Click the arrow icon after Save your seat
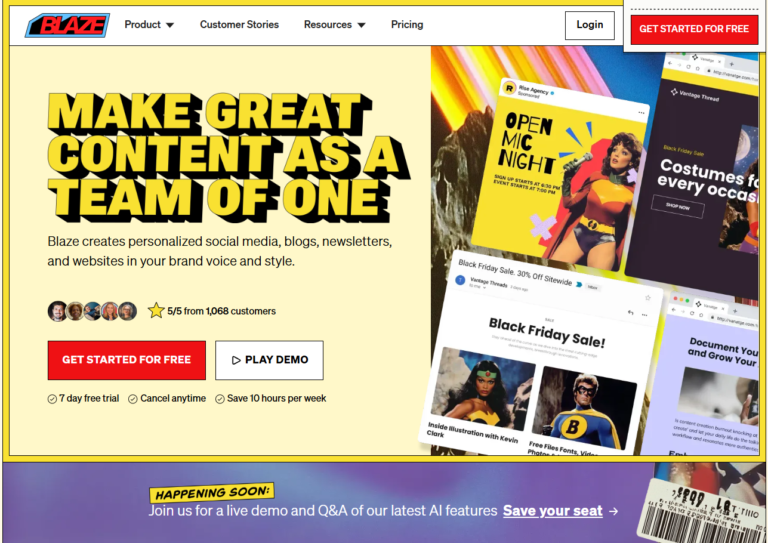This screenshot has height=543, width=768. 613,511
